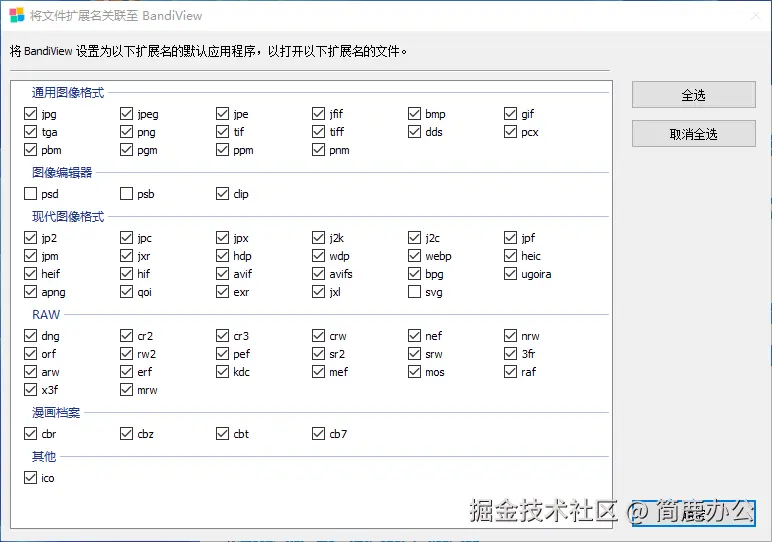Toggle the orf checkbox
772x542 pixels.
pyautogui.click(x=31, y=353)
